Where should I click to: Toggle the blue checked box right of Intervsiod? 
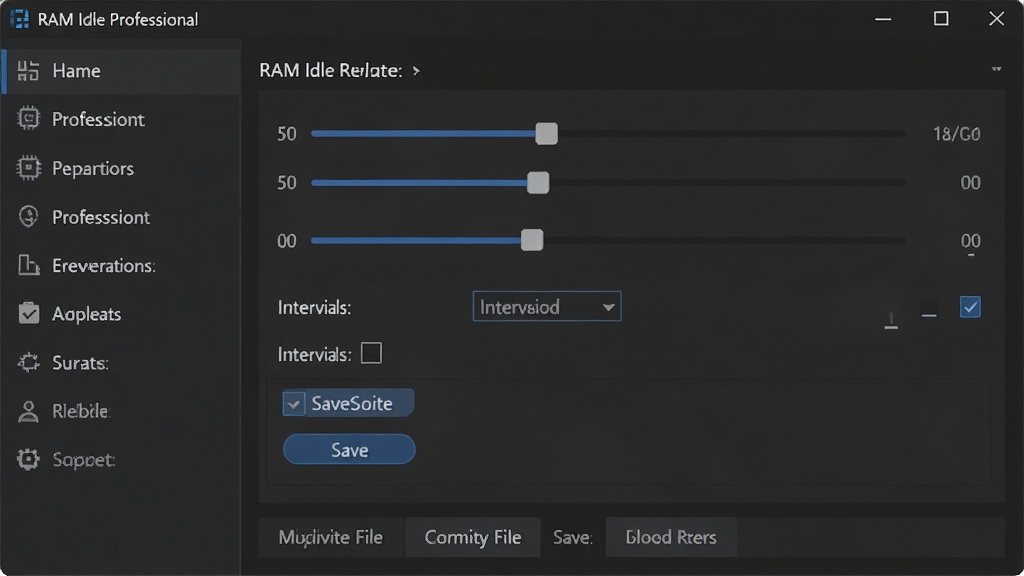point(970,307)
